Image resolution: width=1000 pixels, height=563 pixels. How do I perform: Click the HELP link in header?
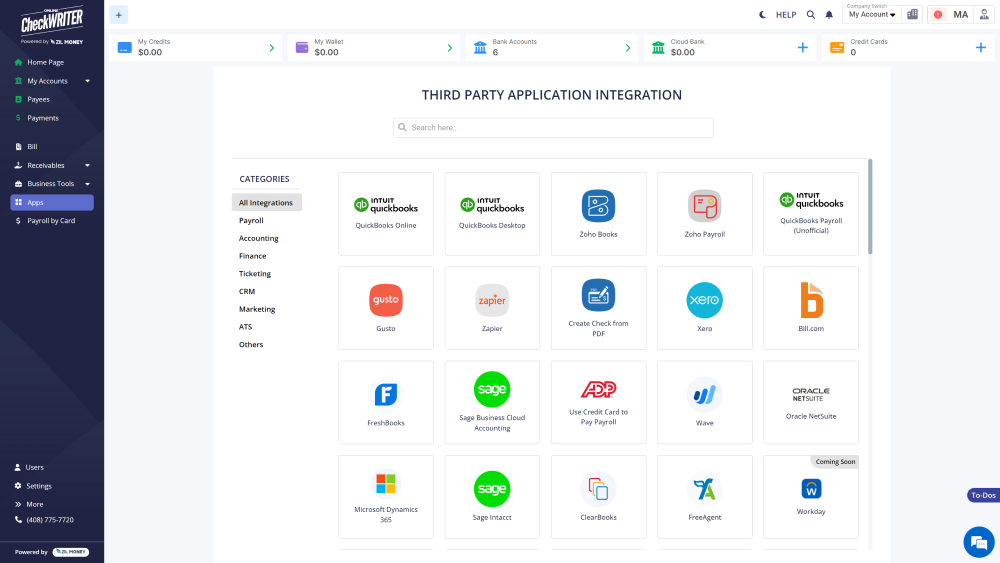click(x=786, y=15)
